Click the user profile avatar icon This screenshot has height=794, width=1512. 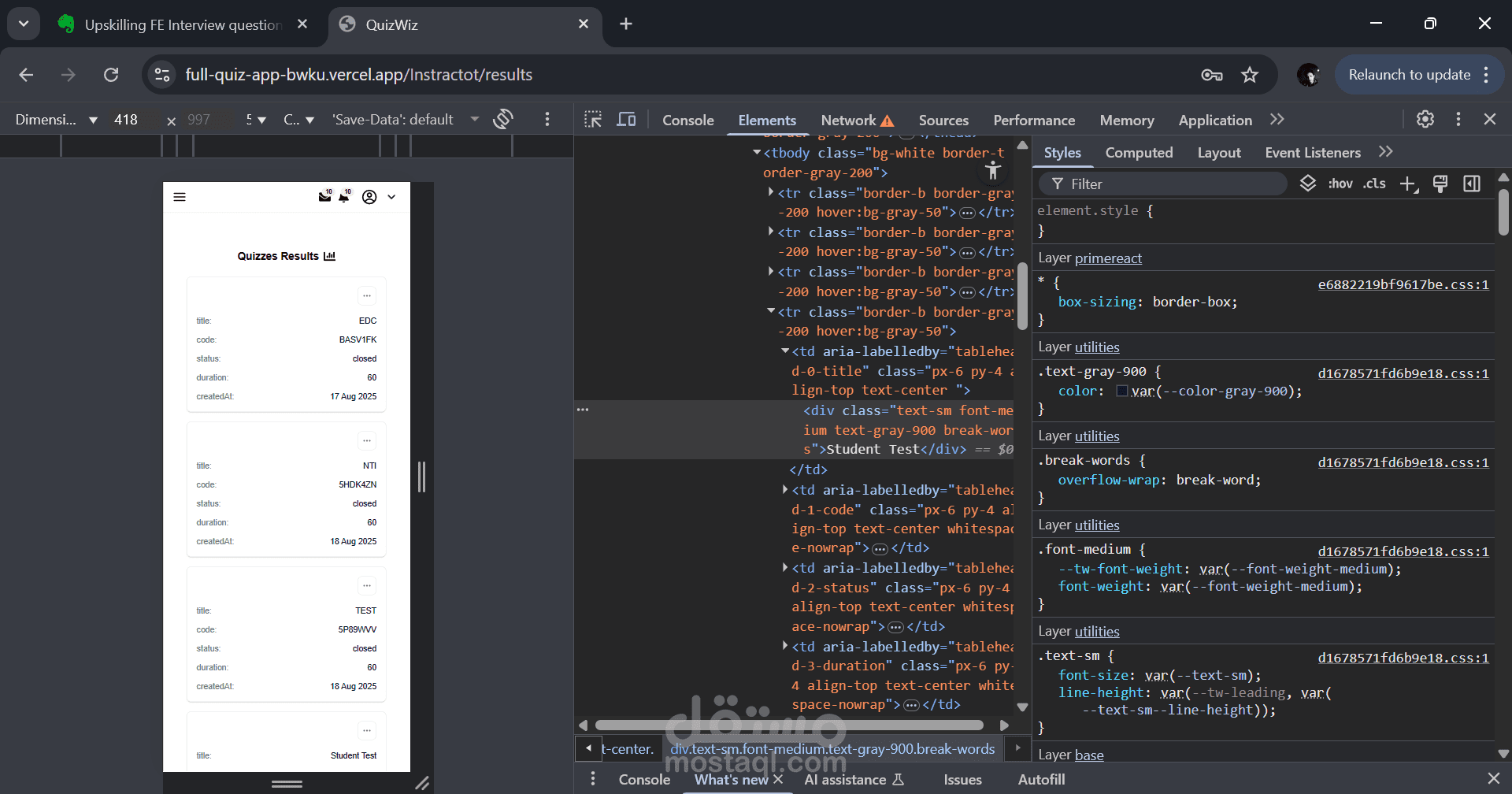pyautogui.click(x=369, y=197)
